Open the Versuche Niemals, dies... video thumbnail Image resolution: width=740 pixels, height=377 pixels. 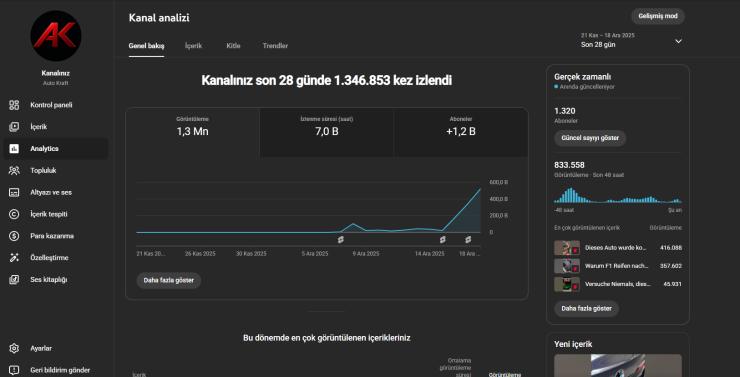(567, 284)
